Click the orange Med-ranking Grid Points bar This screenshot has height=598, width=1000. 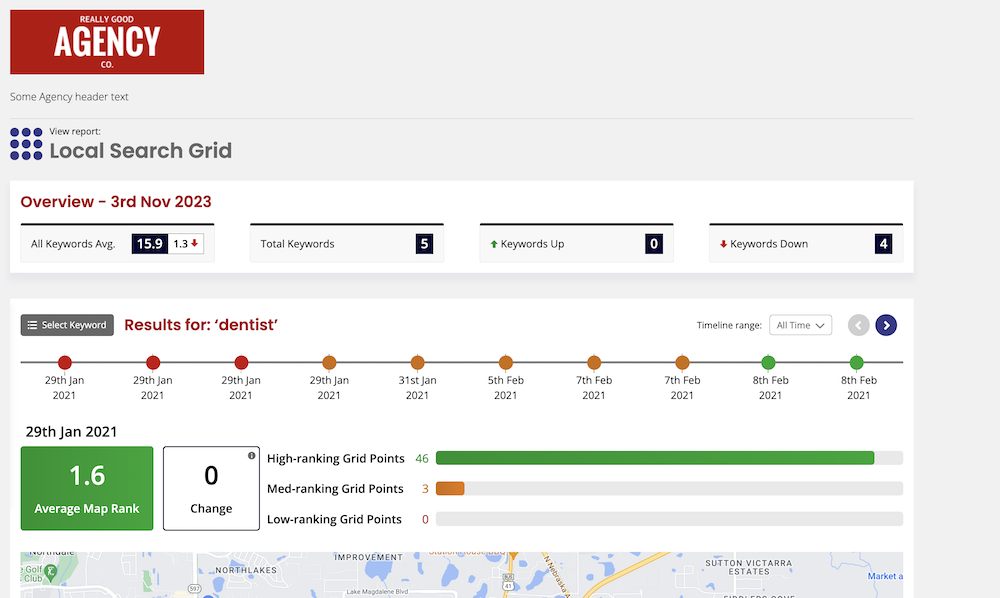pyautogui.click(x=450, y=489)
